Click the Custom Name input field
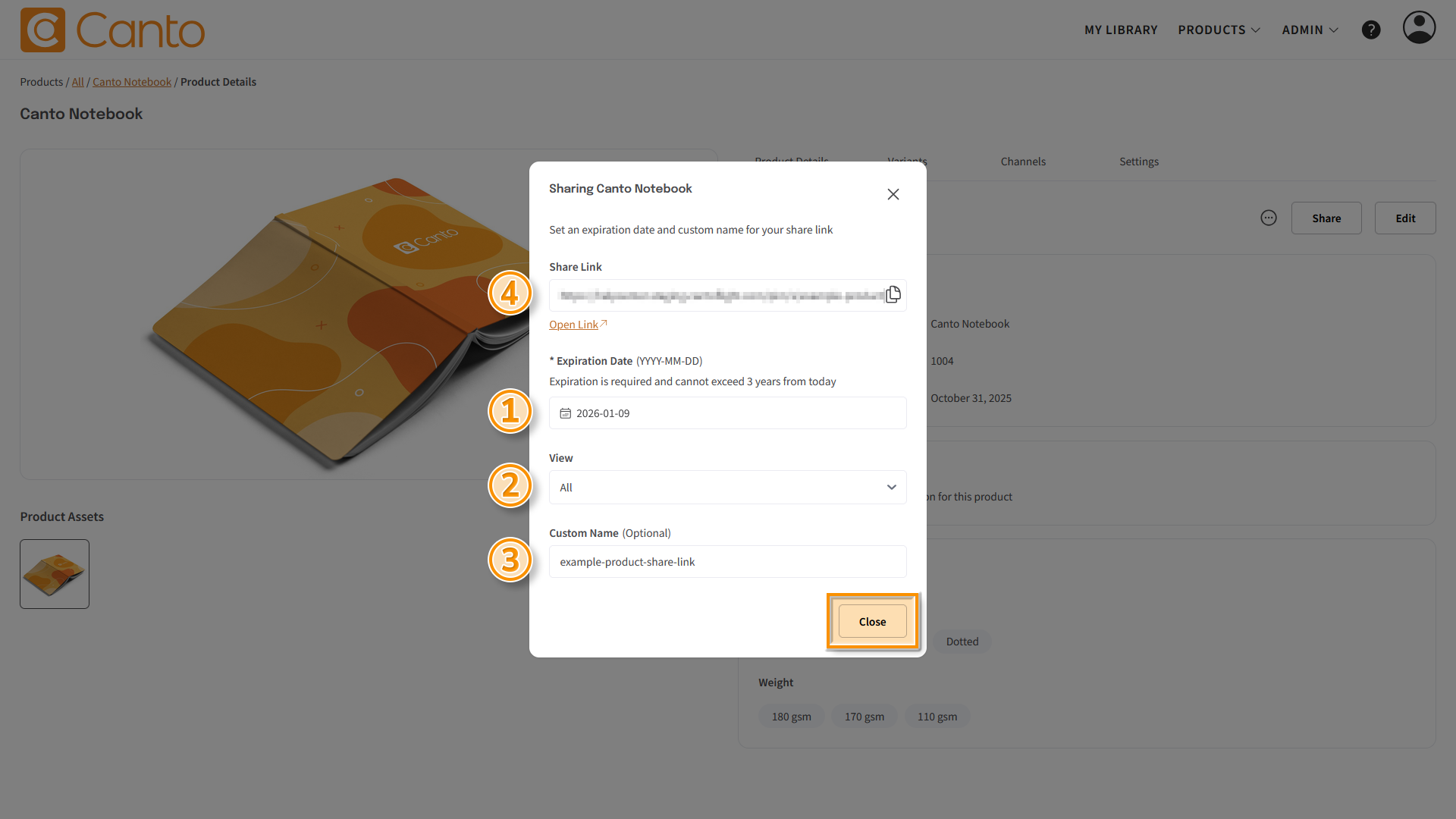Viewport: 1456px width, 819px height. 727,561
